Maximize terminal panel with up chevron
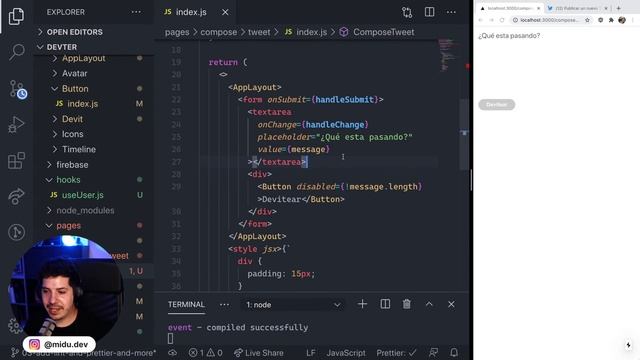This screenshot has height=360, width=640. pyautogui.click(x=429, y=304)
